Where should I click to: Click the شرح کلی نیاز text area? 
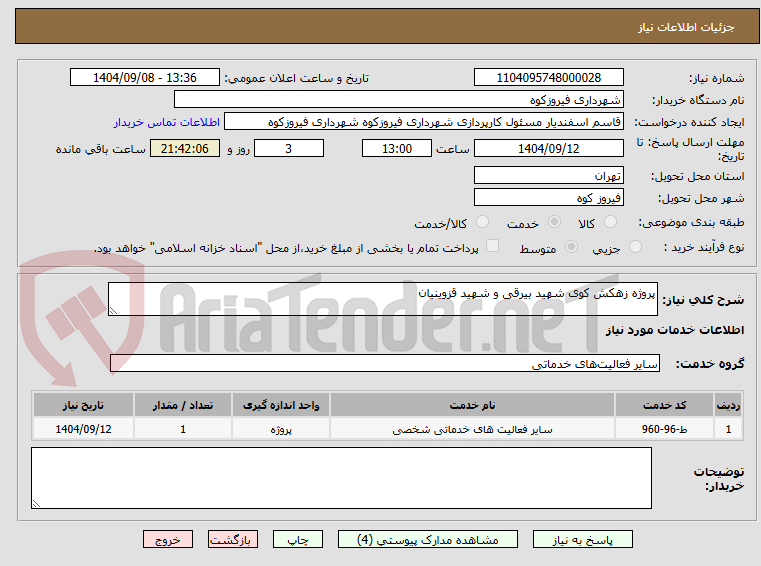(x=382, y=299)
